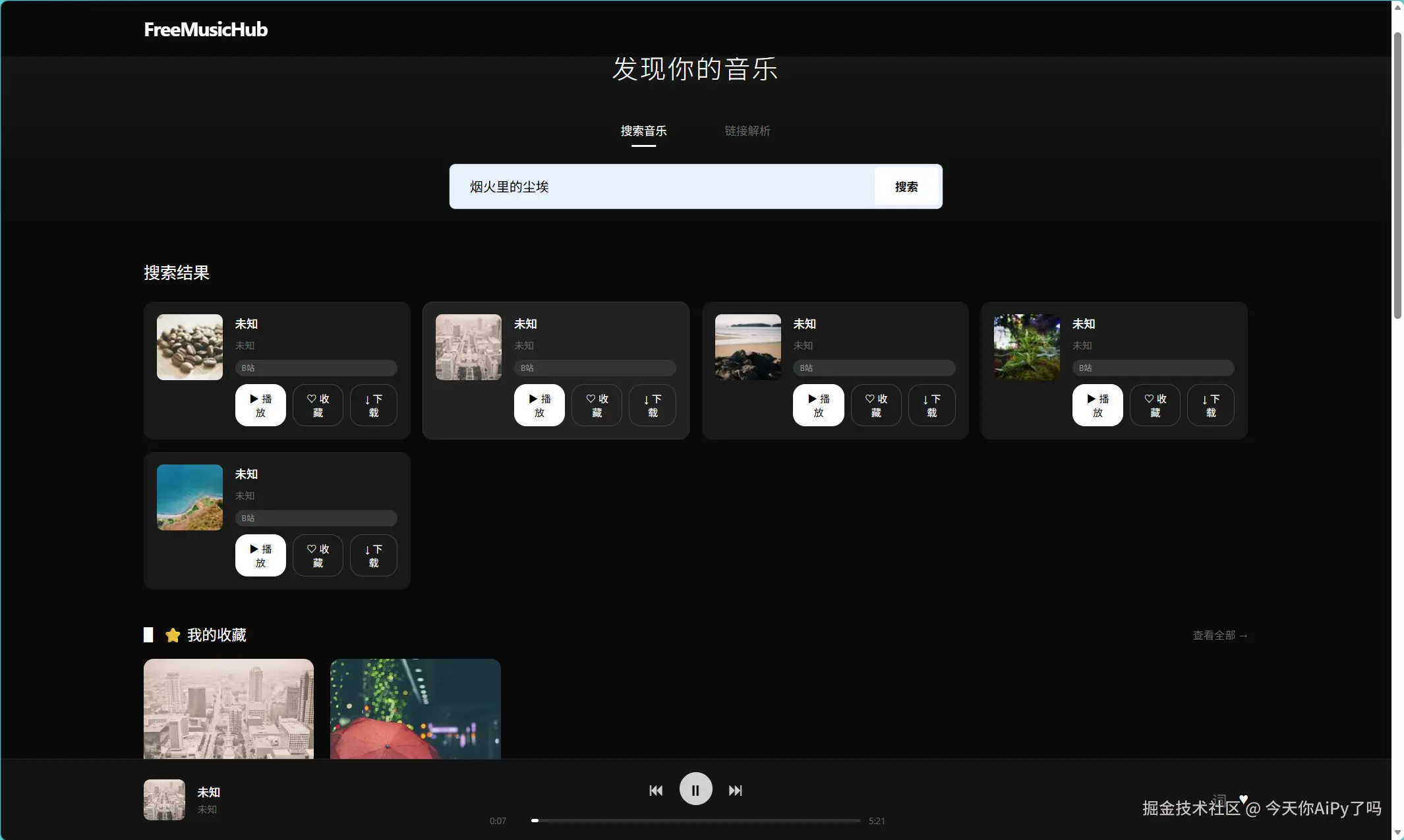Screen dimensions: 1404x840
Task: Play the coffee beans song result
Action: click(x=260, y=405)
